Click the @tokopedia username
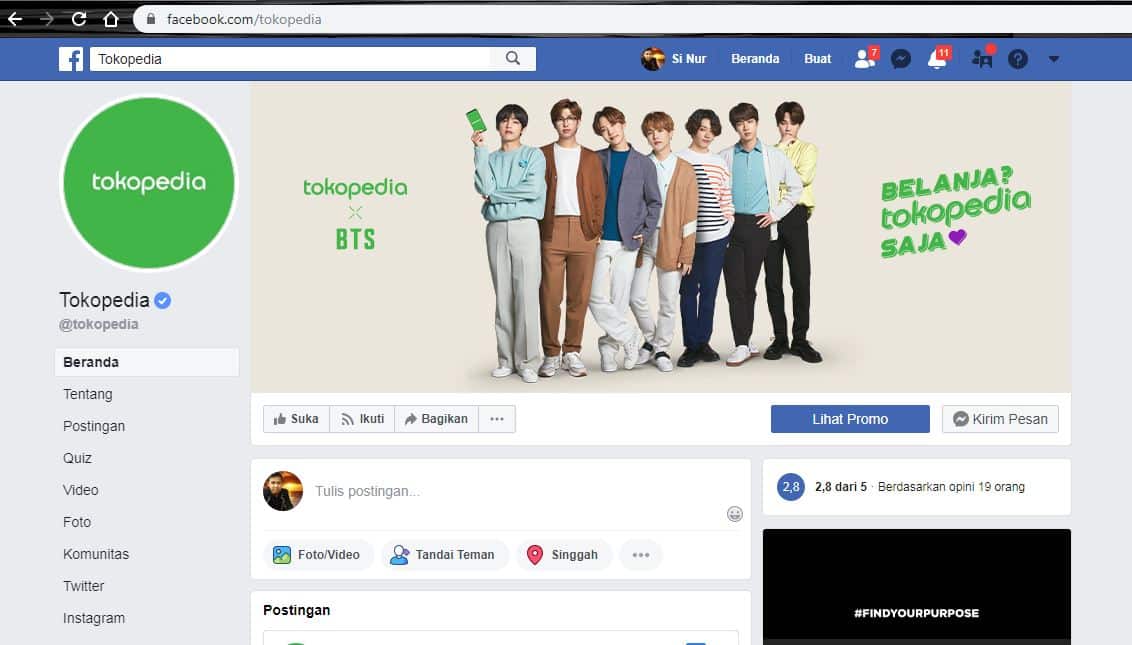This screenshot has height=645, width=1132. tap(98, 324)
